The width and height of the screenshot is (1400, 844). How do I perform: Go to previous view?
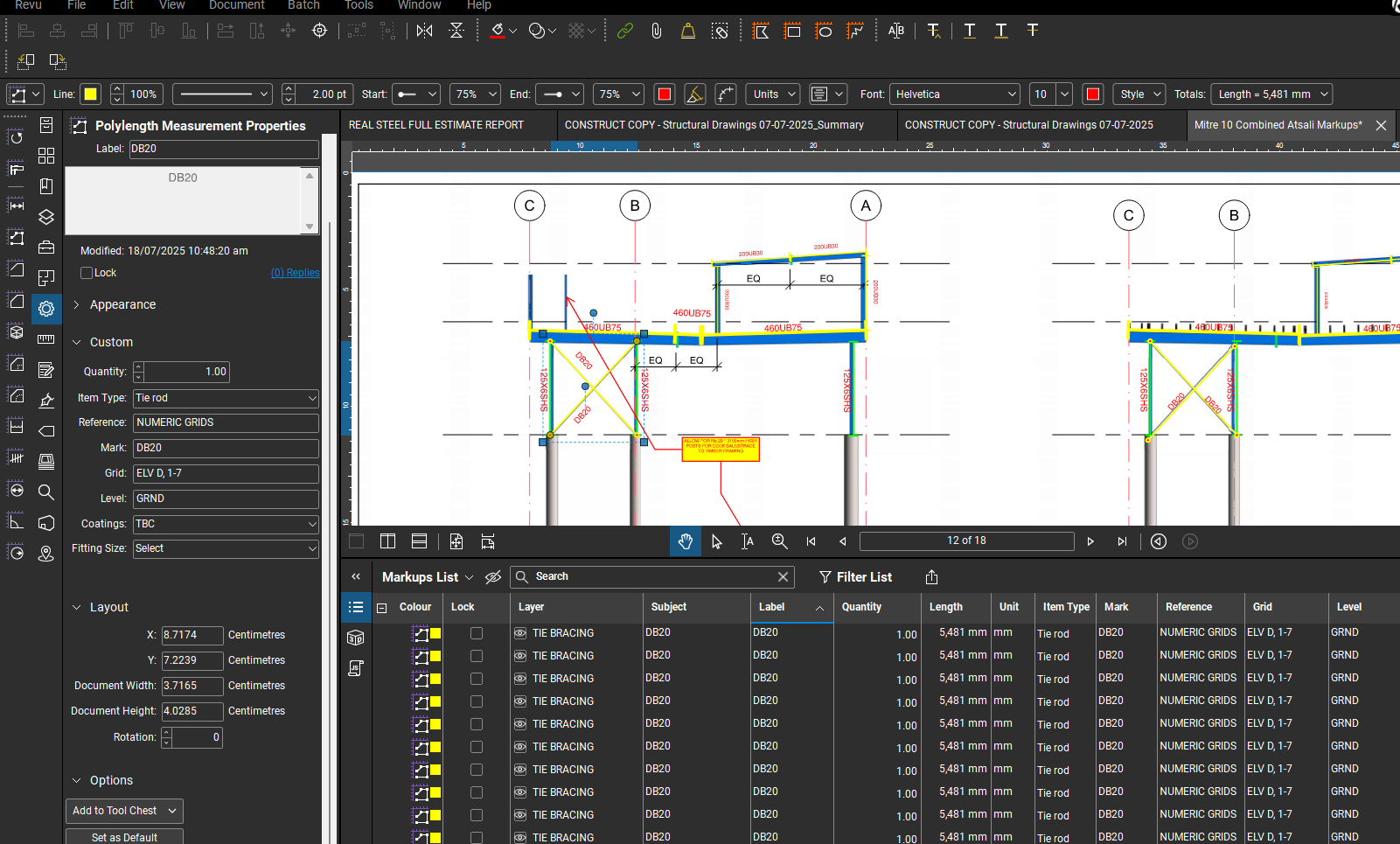tap(1159, 541)
